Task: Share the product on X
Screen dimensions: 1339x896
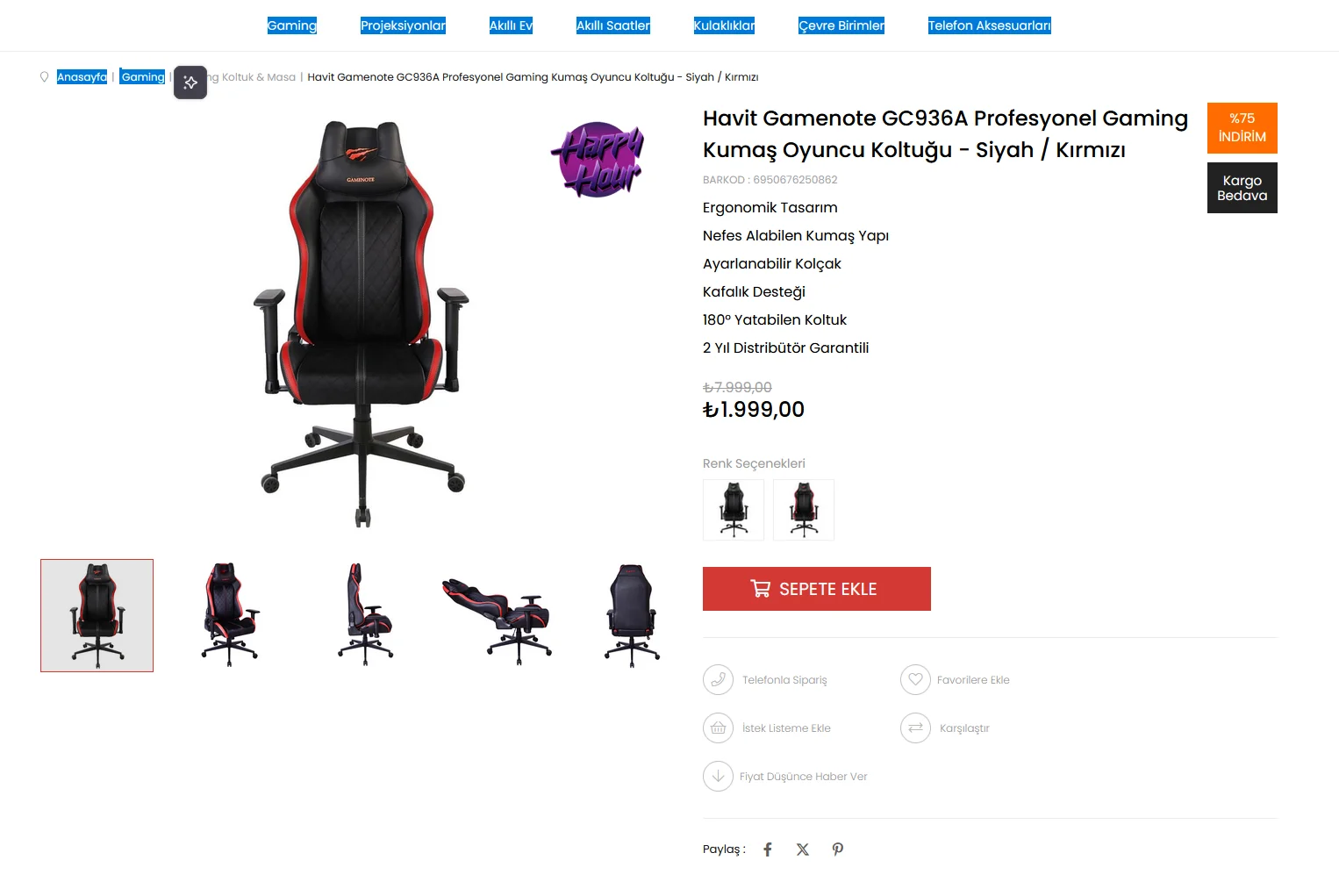Action: (x=803, y=849)
